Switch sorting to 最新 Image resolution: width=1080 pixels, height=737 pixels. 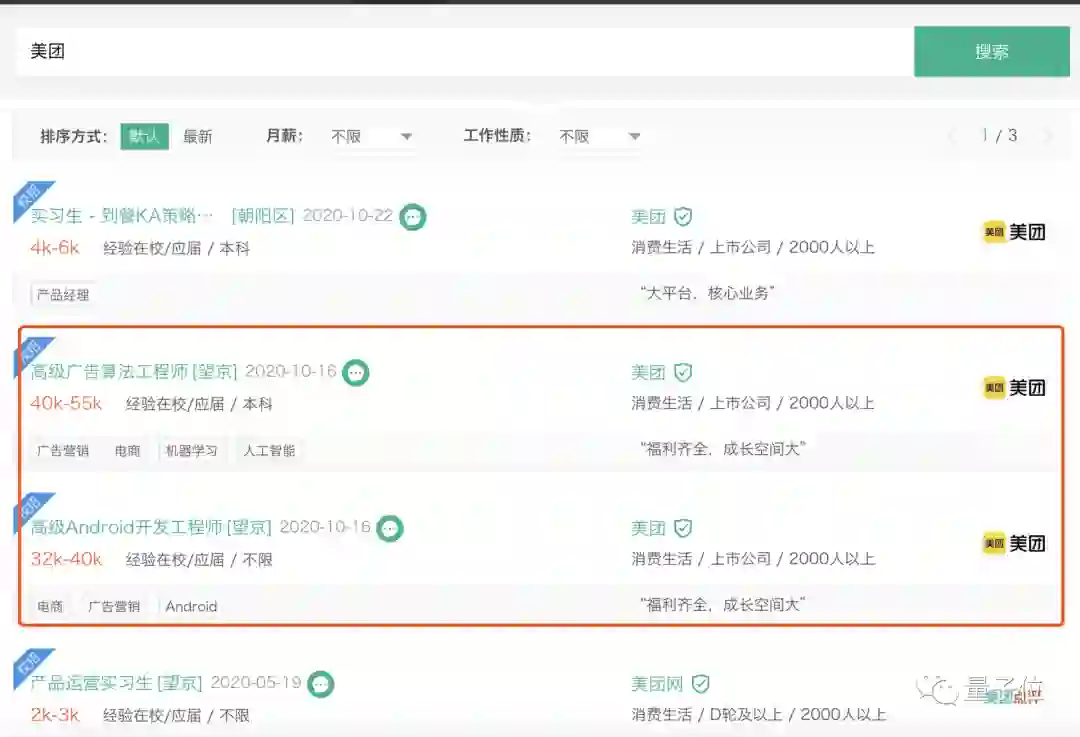tap(198, 136)
